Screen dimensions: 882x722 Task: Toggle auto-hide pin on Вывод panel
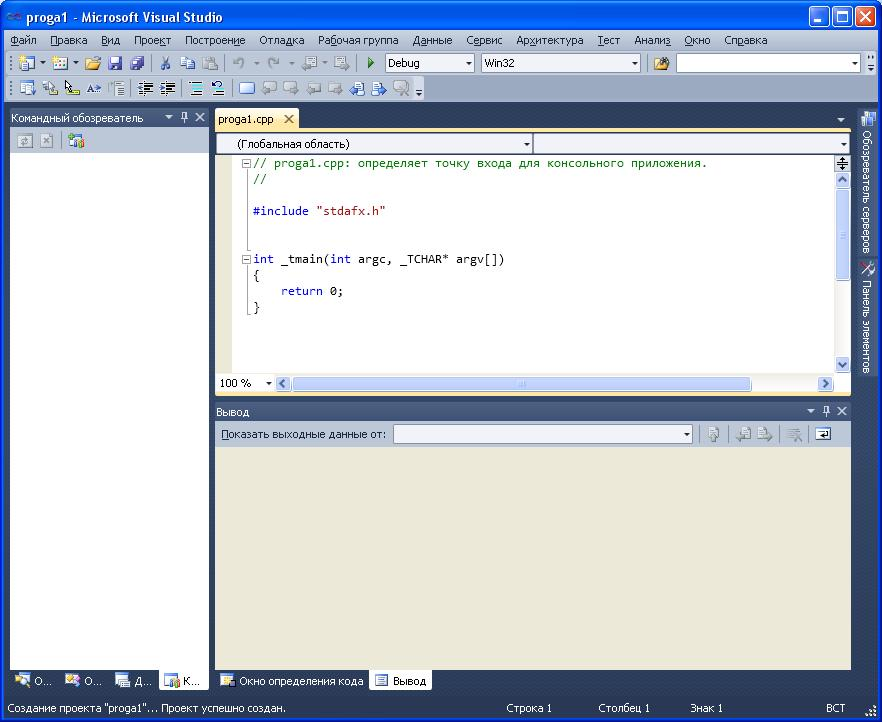tap(826, 411)
